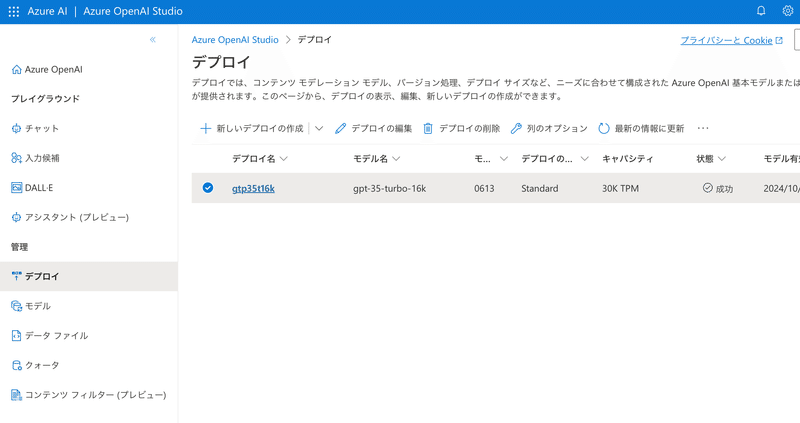Click the モデル sidebar icon
Viewport: 800px width, 423px height.
(x=16, y=306)
